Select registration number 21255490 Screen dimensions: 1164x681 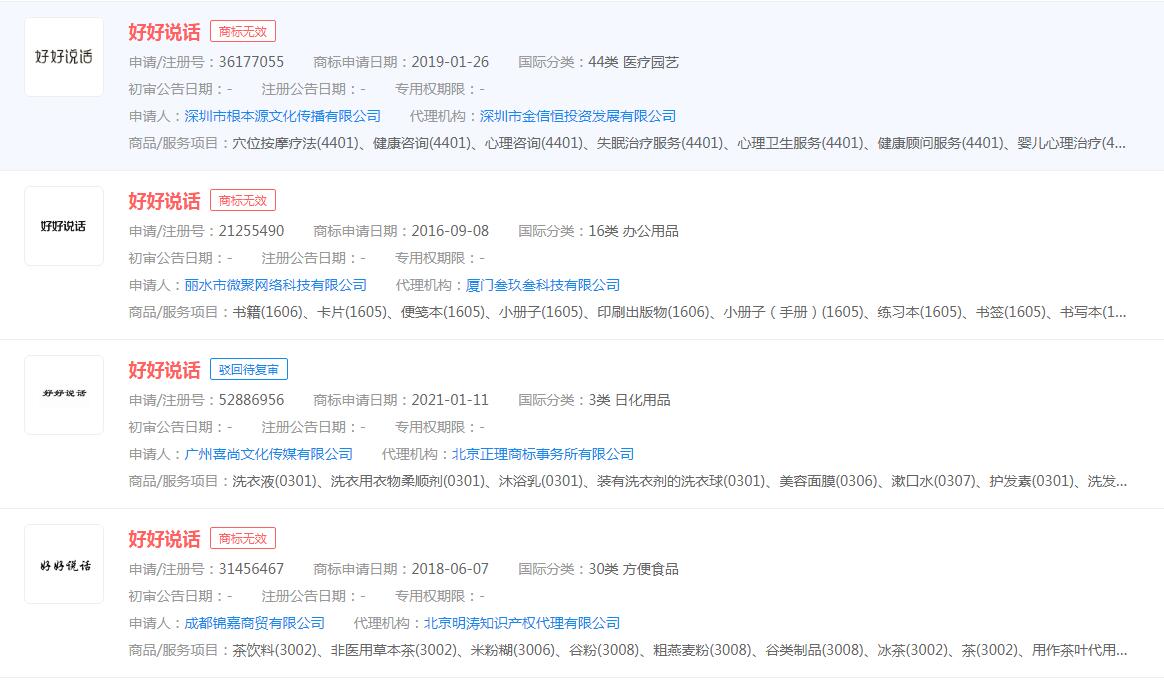pyautogui.click(x=251, y=231)
